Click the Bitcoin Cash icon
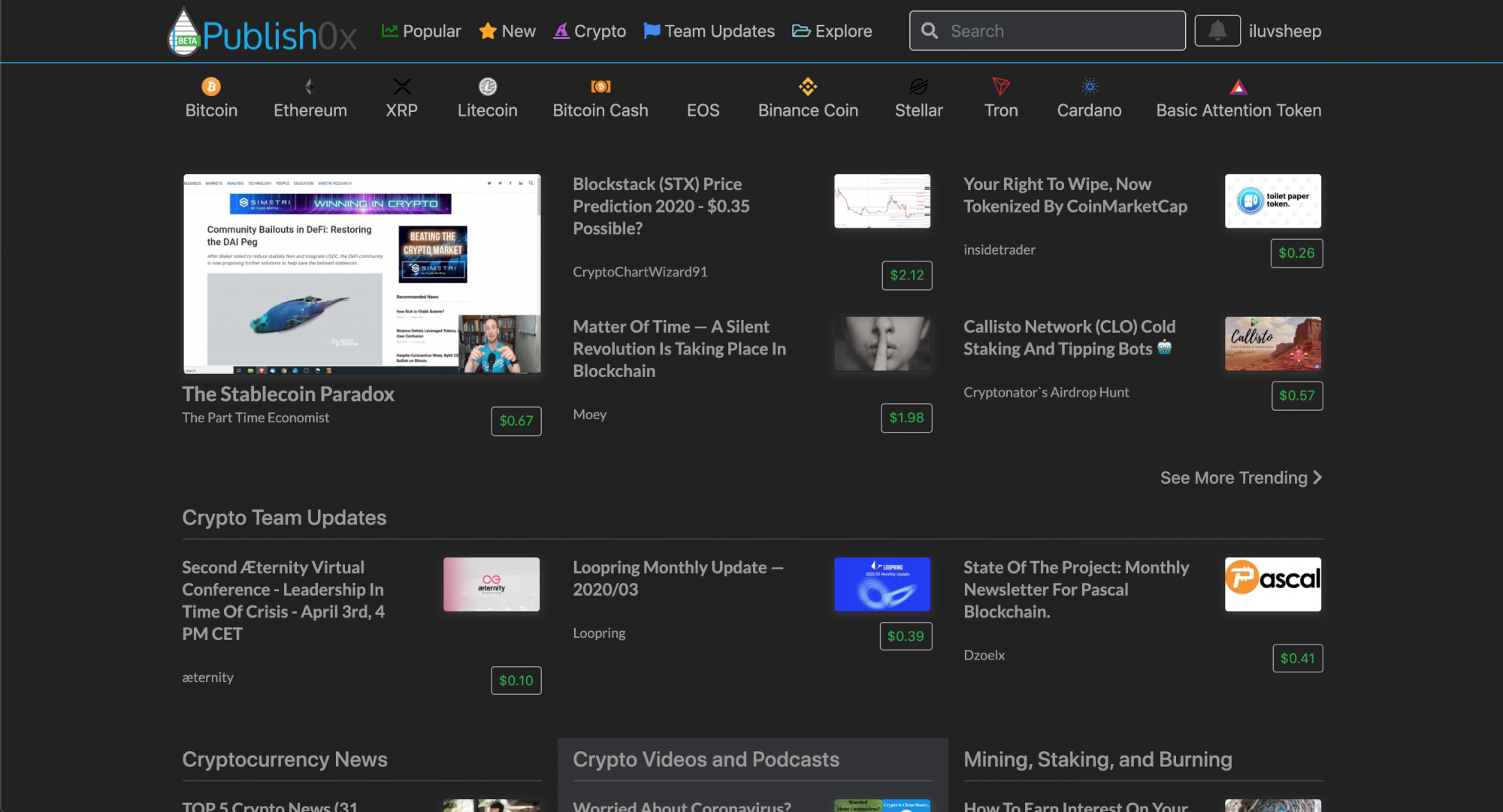 600,86
